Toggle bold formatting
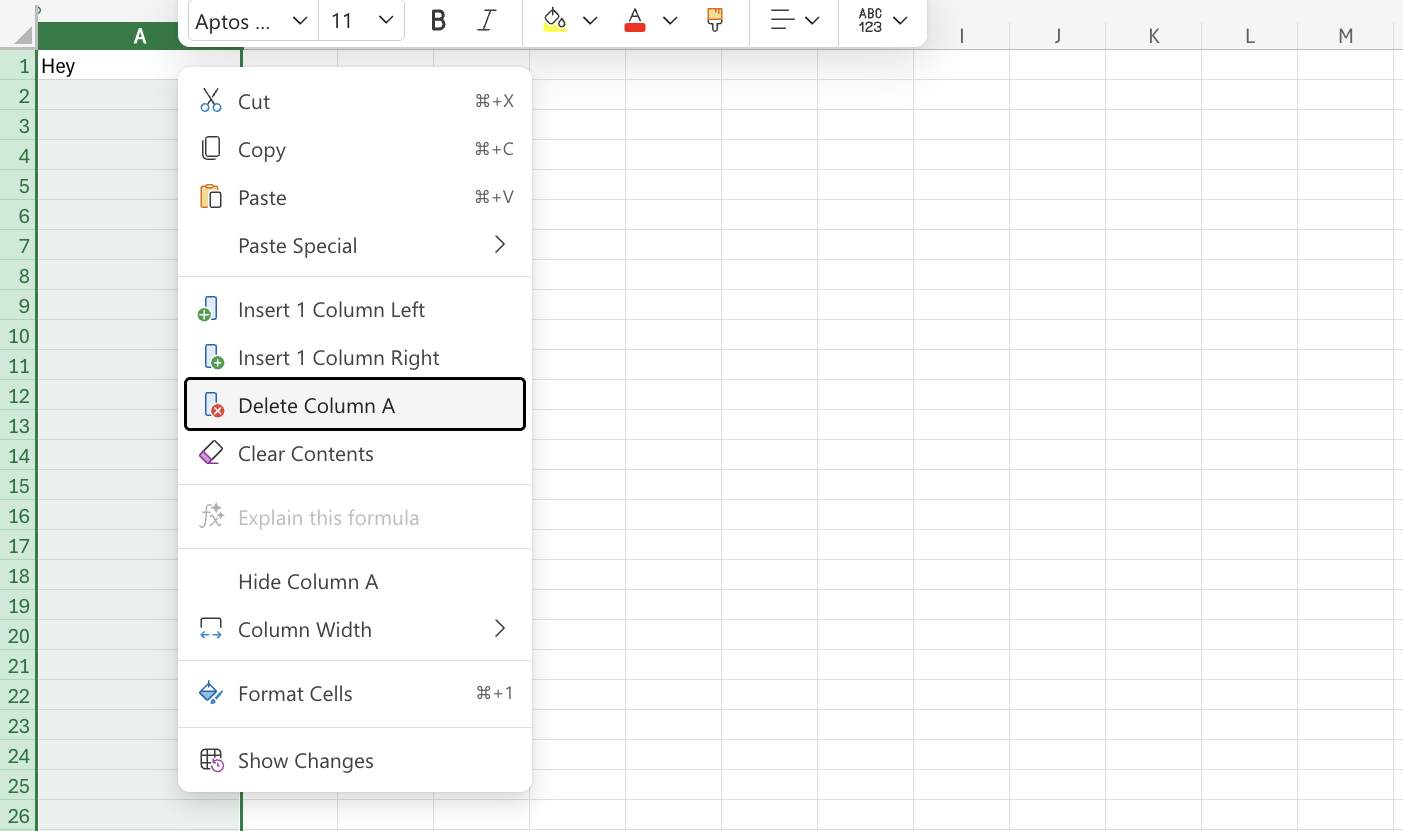The width and height of the screenshot is (1403, 831). (437, 20)
